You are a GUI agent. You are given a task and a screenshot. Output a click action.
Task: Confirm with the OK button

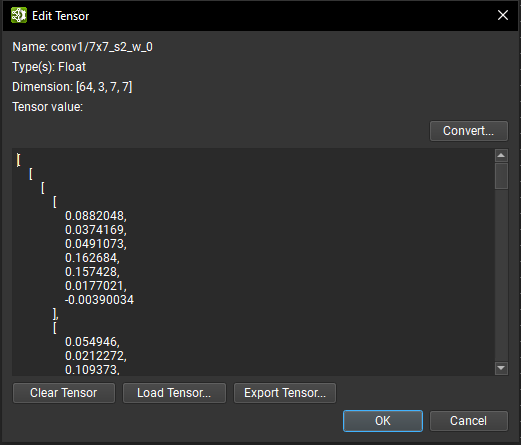coord(383,421)
